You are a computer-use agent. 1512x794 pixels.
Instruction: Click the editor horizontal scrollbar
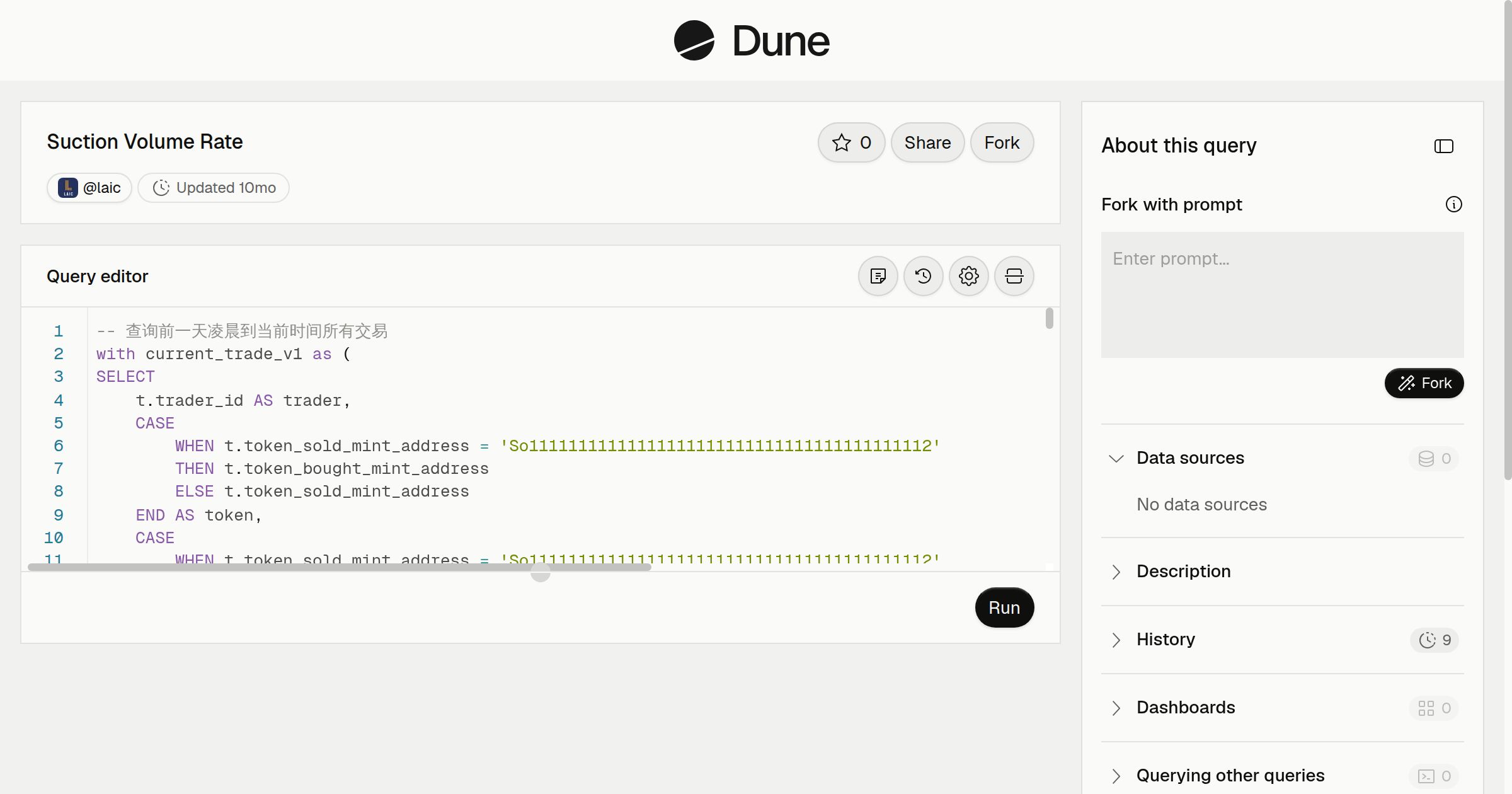point(340,567)
